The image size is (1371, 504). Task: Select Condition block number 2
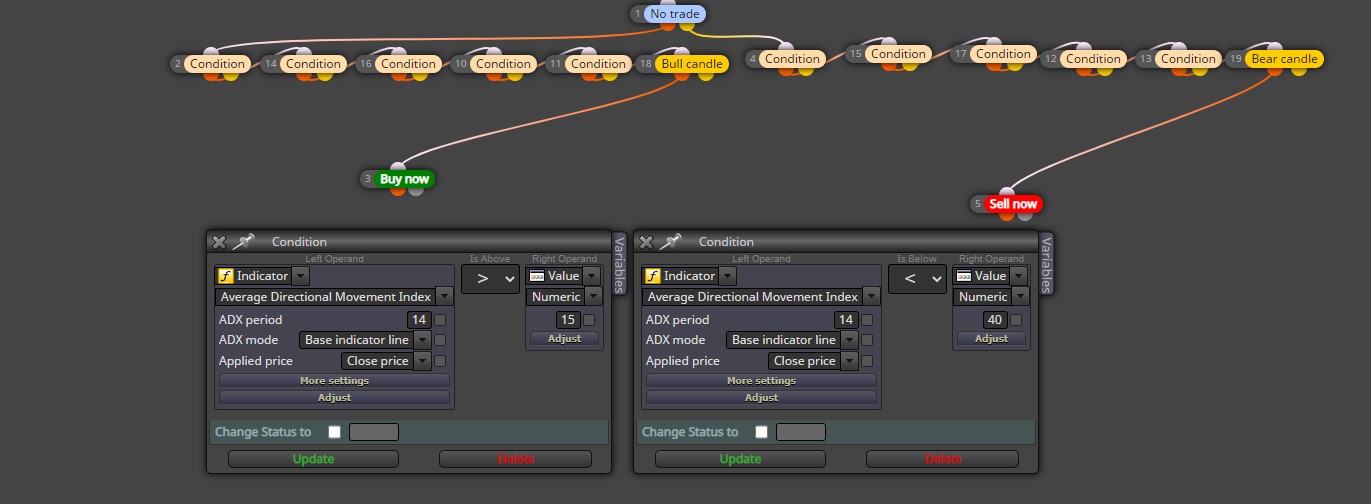click(217, 63)
